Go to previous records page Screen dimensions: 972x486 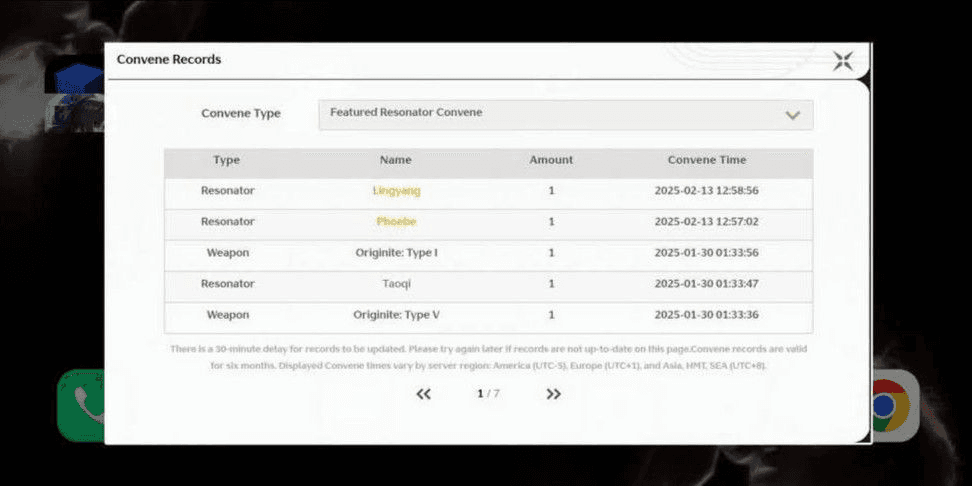click(x=423, y=394)
